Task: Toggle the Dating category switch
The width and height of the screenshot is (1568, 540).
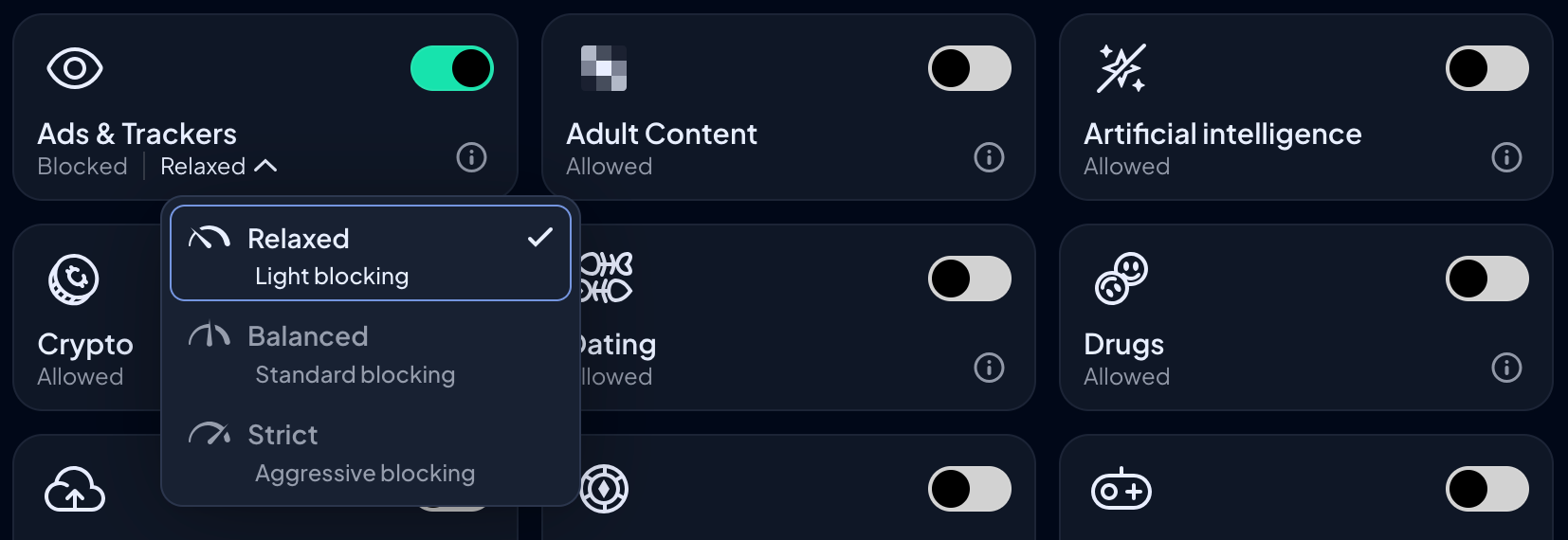Action: [x=970, y=279]
